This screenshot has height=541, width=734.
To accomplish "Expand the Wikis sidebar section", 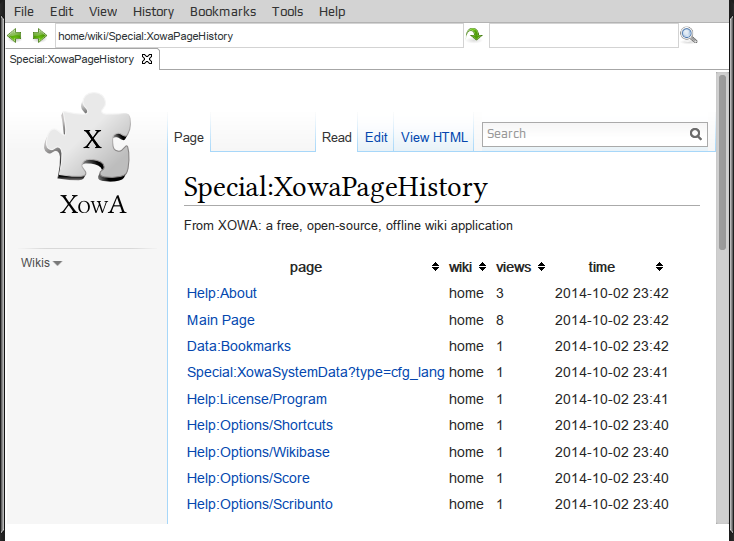I will (x=41, y=263).
